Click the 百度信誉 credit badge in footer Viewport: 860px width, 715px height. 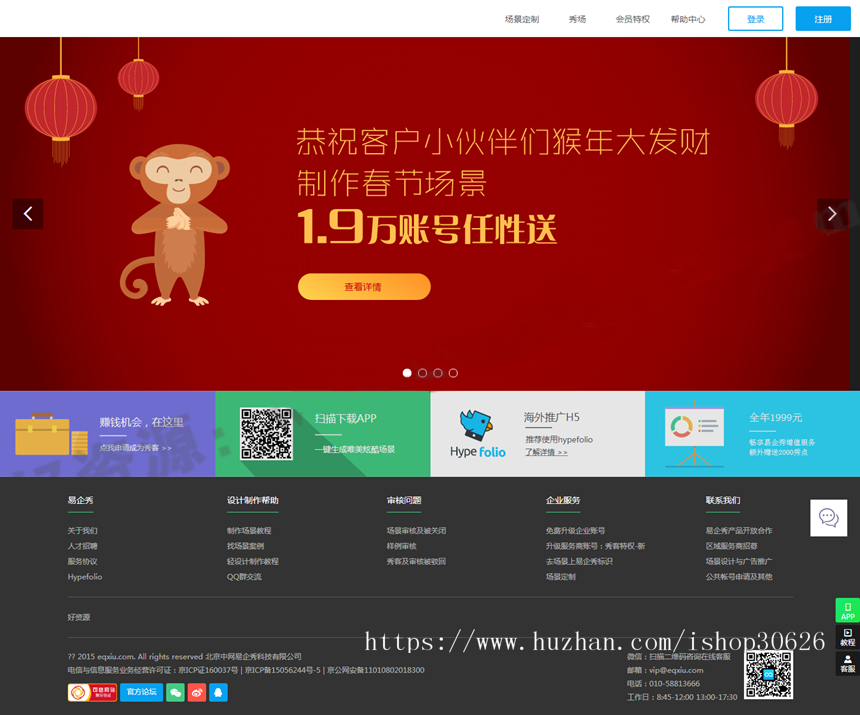93,692
